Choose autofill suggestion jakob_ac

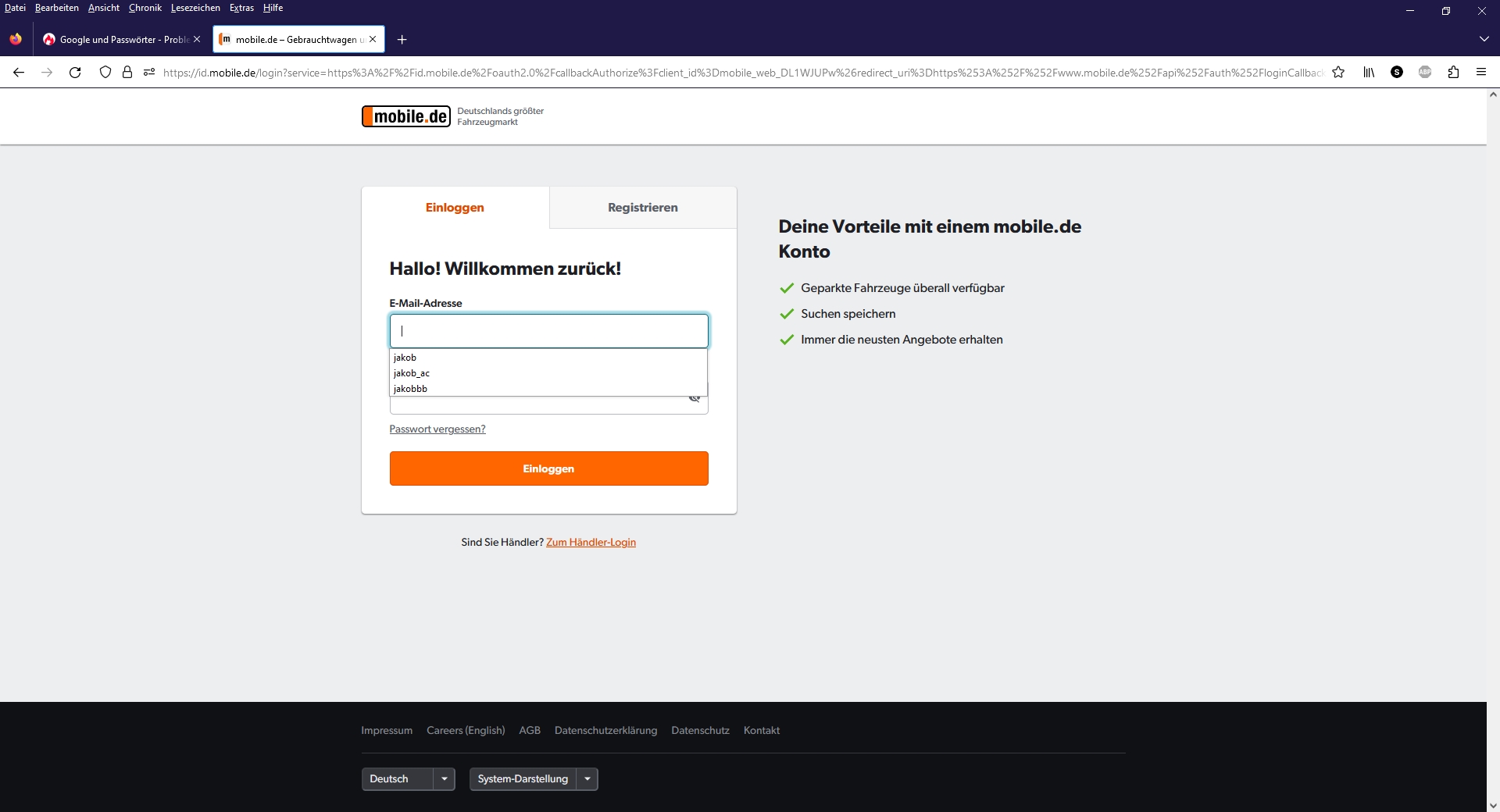click(x=548, y=373)
